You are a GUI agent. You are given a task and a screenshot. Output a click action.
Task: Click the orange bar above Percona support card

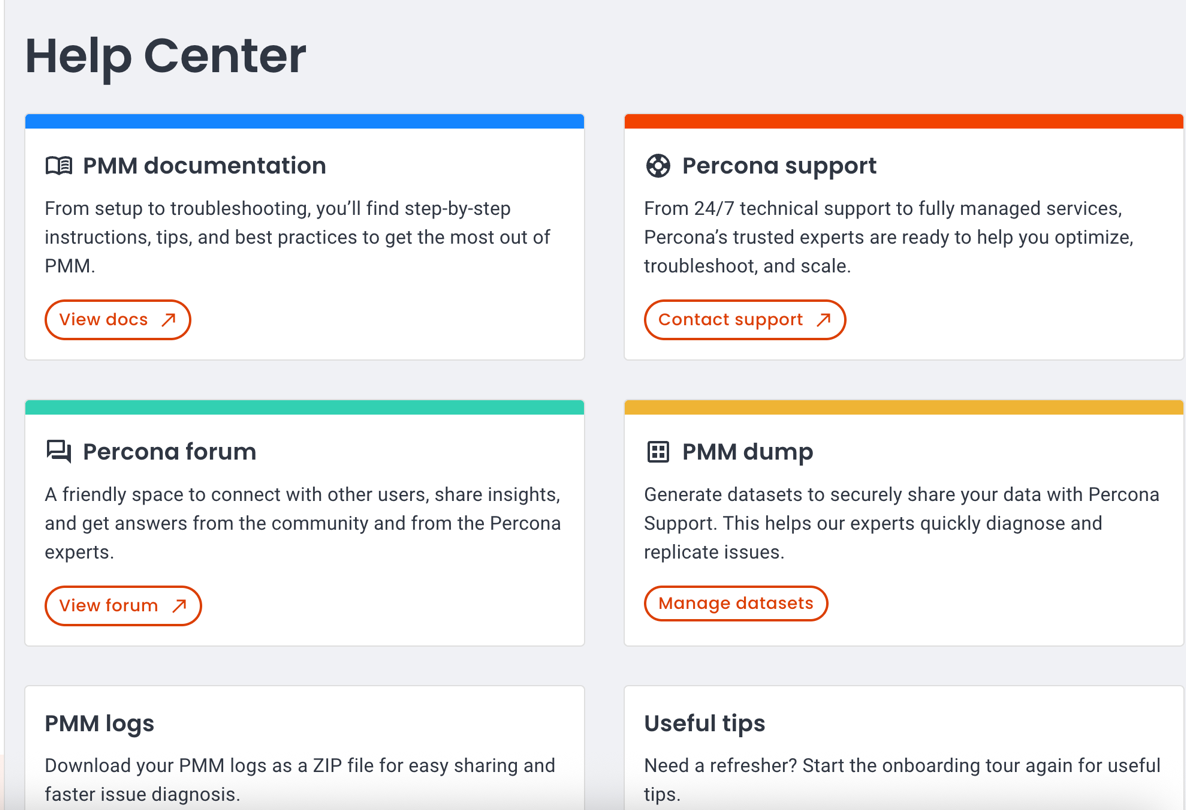tap(903, 120)
